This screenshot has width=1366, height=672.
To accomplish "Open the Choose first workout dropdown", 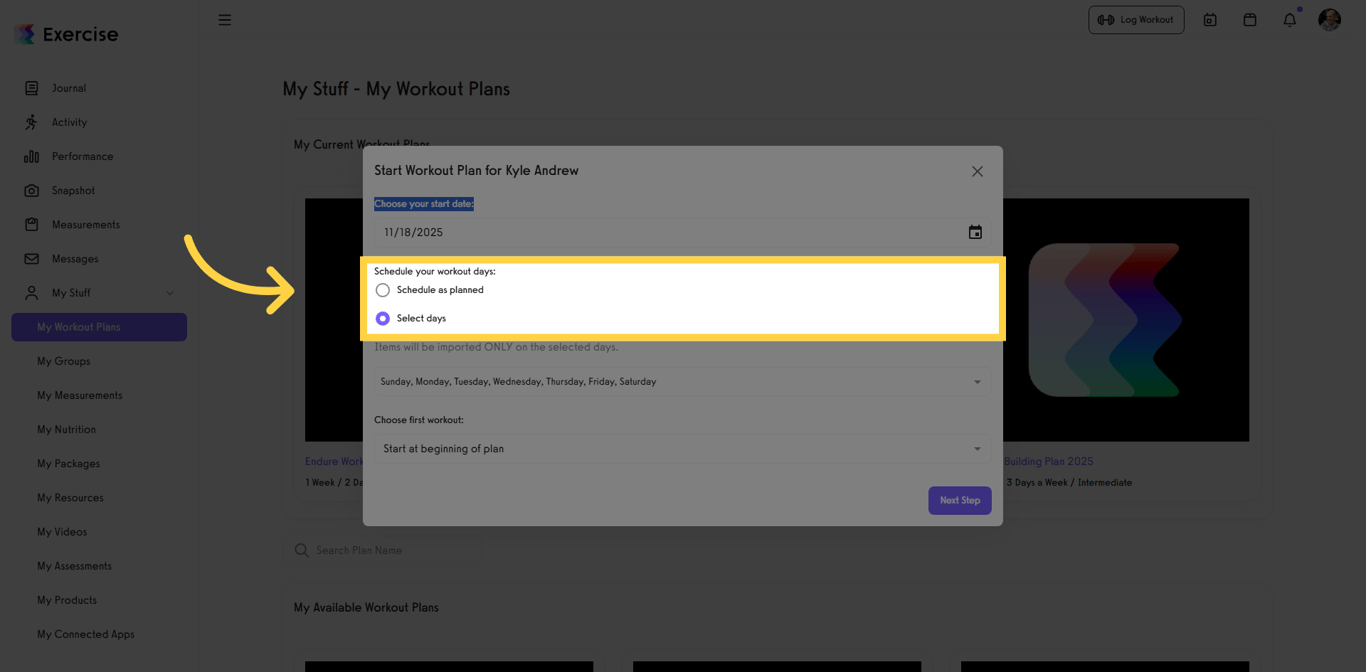I will click(x=682, y=449).
